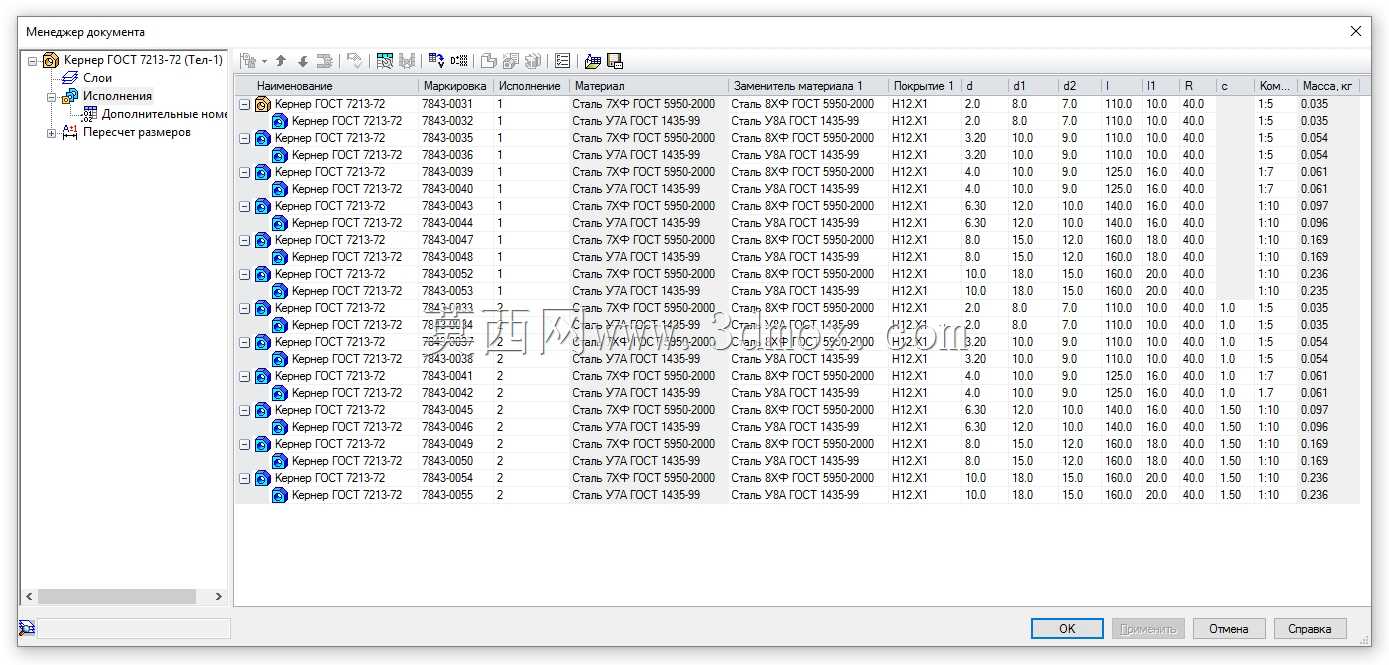This screenshot has width=1389, height=665.
Task: Select Пересчет размеров in the tree
Action: point(137,132)
